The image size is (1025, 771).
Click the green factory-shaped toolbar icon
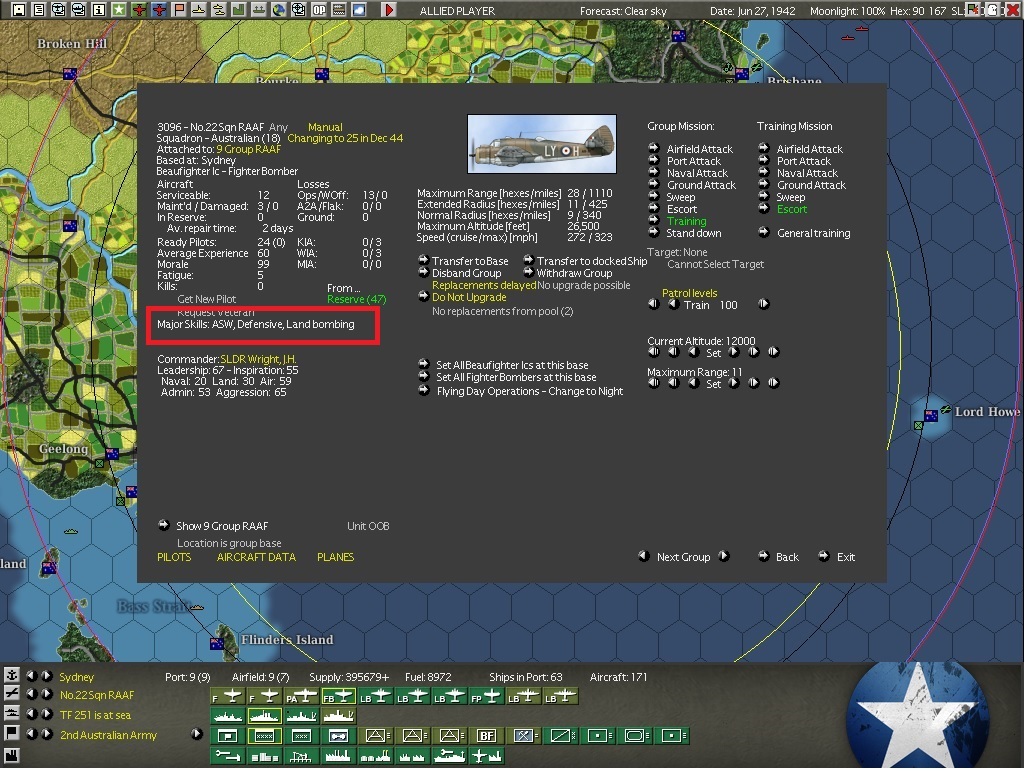click(x=239, y=10)
